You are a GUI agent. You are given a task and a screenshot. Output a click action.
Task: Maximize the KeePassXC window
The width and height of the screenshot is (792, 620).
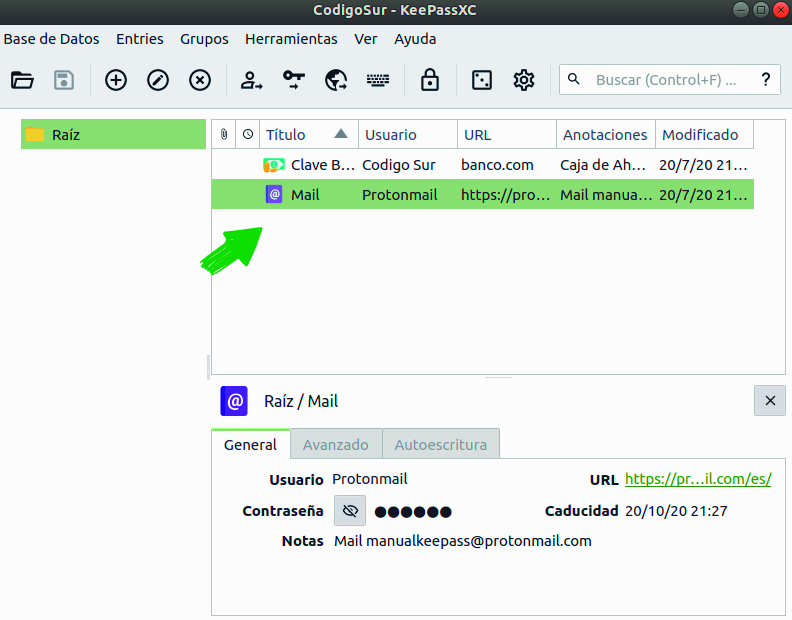coord(761,10)
